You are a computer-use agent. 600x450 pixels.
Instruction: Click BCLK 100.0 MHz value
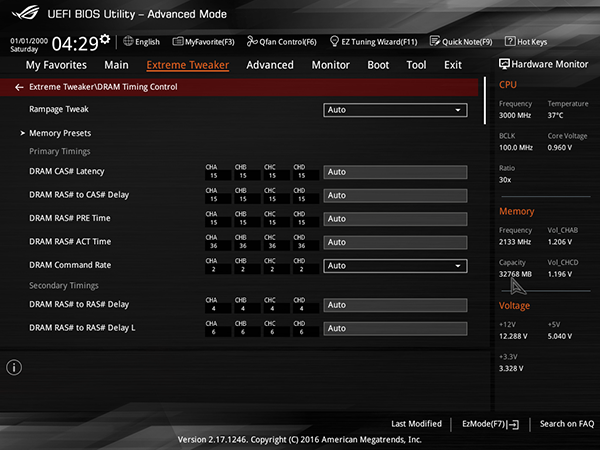pos(516,148)
